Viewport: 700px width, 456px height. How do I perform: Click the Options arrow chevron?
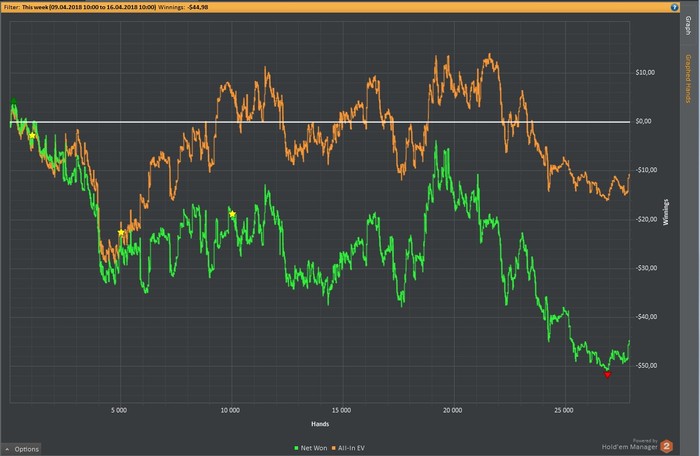(7, 449)
